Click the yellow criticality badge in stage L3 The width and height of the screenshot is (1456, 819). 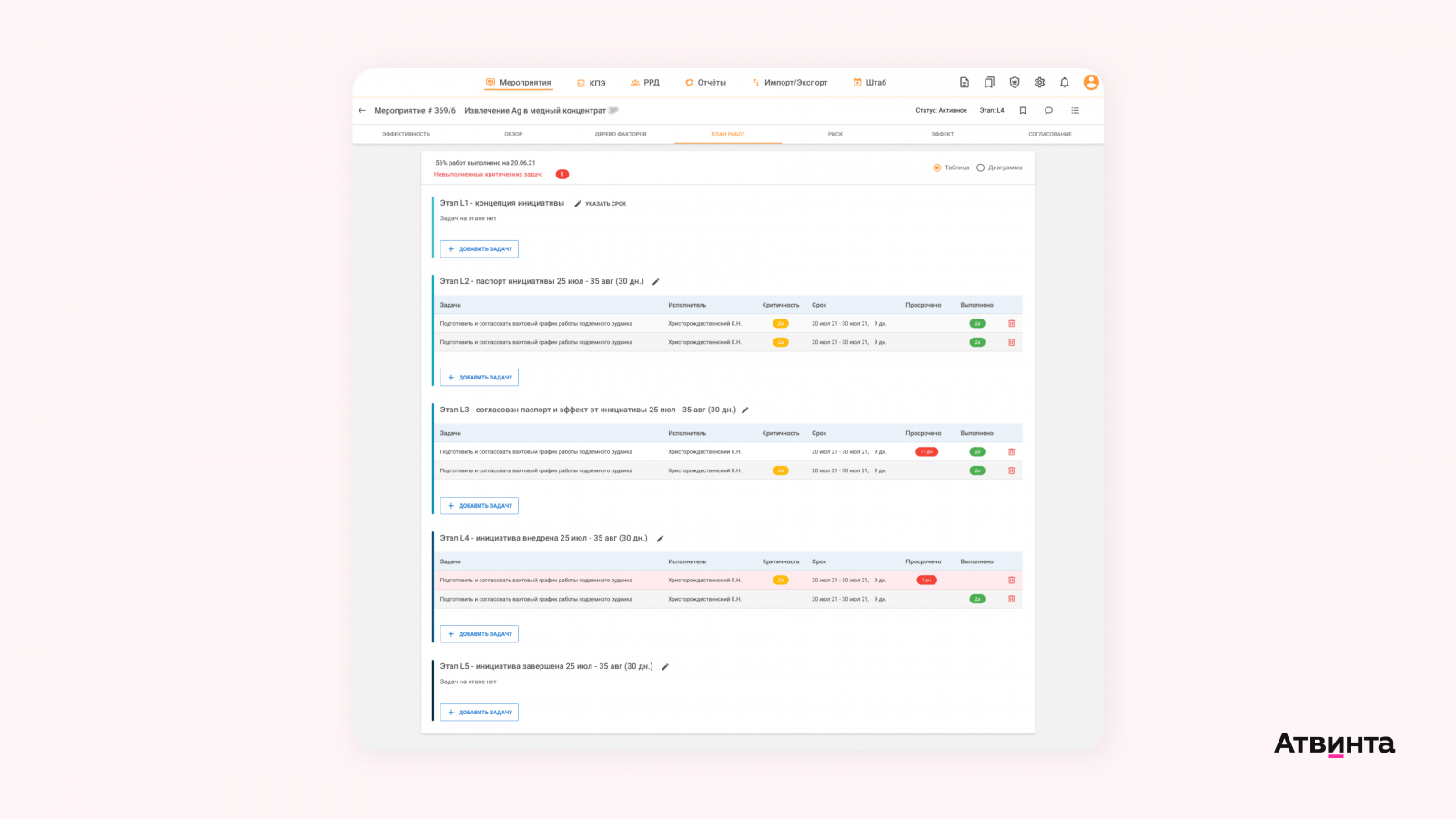pyautogui.click(x=781, y=471)
